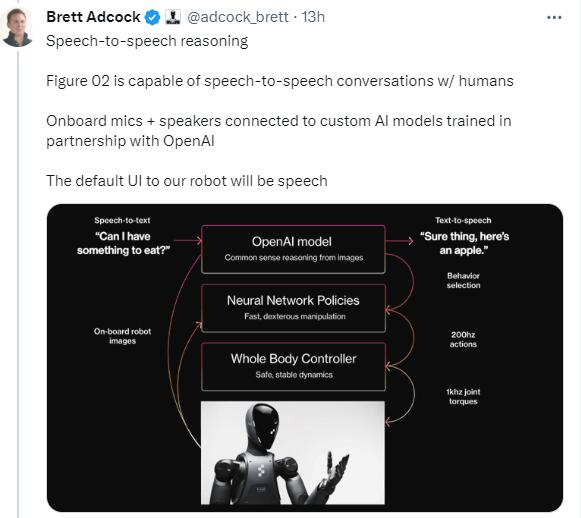Click the Behavior selection label

(463, 280)
